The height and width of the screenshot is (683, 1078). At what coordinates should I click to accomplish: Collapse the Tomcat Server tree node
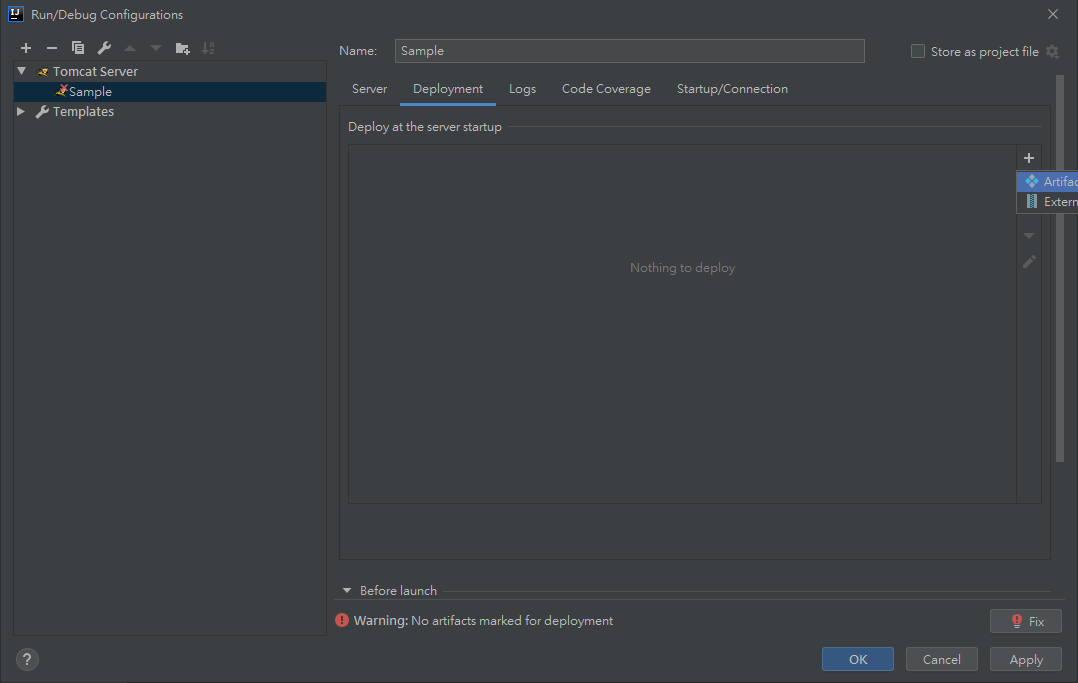22,72
